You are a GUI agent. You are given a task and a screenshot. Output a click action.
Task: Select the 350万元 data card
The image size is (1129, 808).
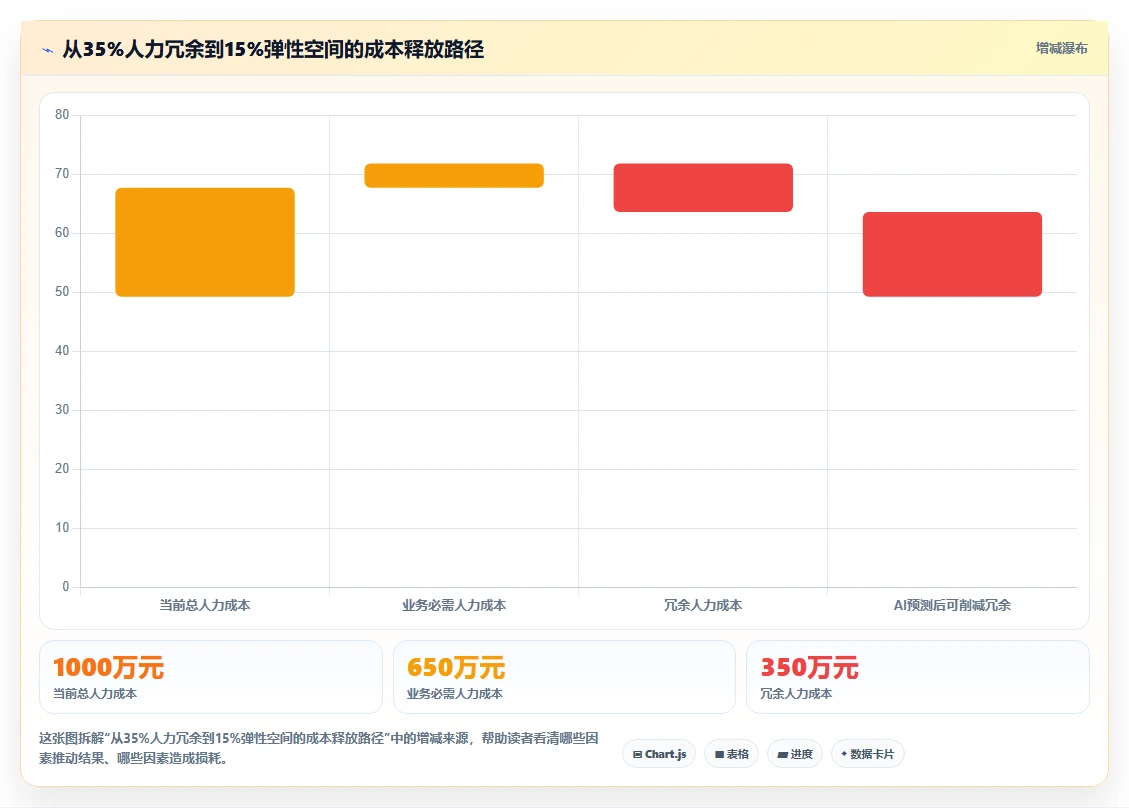pyautogui.click(x=918, y=677)
